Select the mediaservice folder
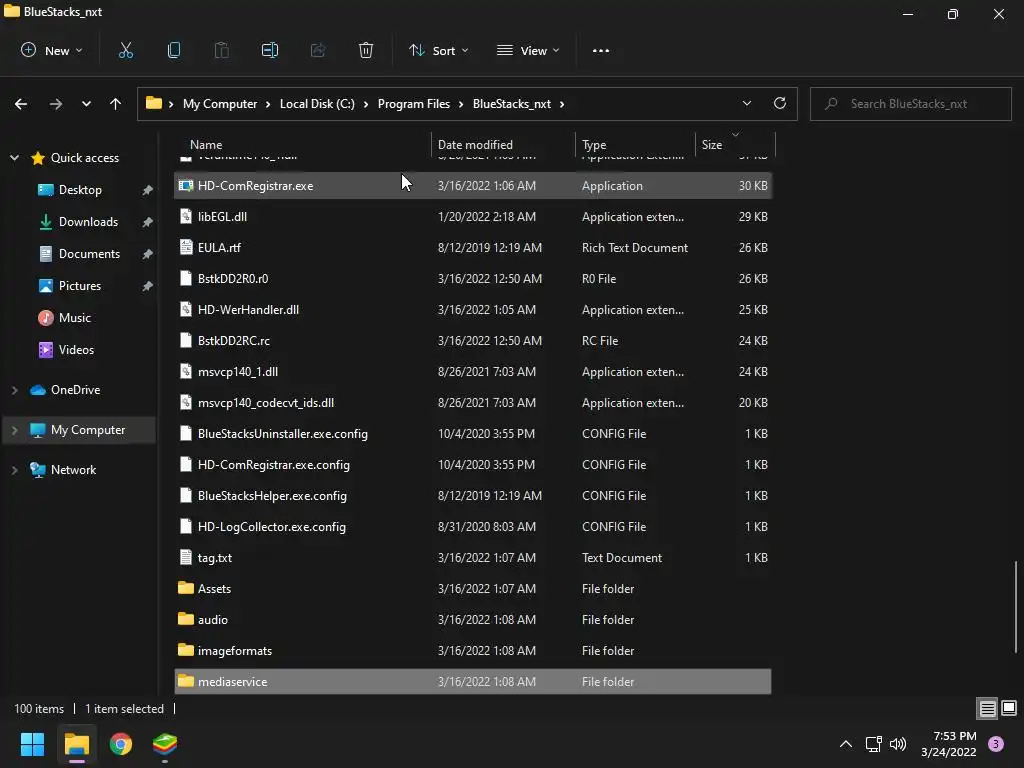The height and width of the screenshot is (768, 1024). point(473,681)
